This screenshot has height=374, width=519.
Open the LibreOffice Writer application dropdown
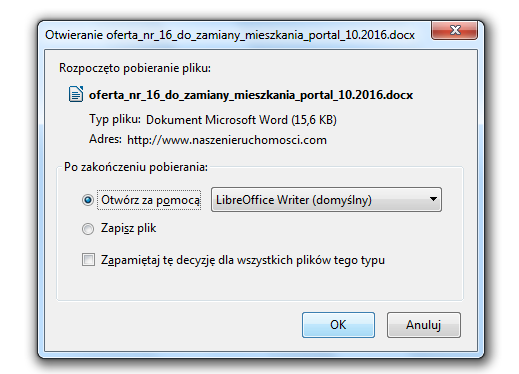point(326,200)
